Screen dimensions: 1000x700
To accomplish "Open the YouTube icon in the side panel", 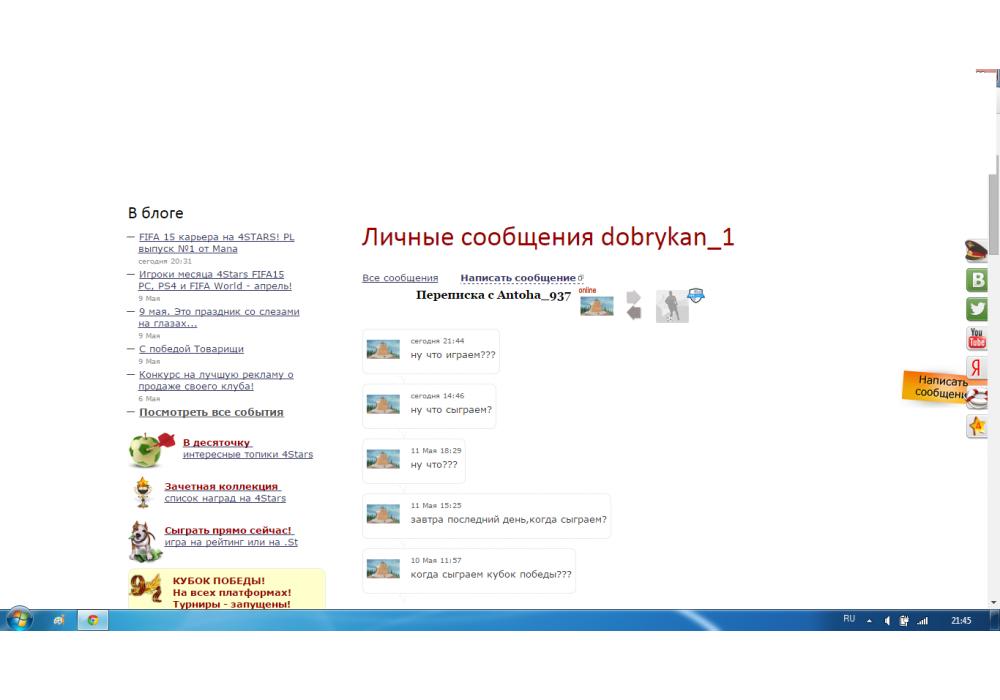I will pos(977,338).
